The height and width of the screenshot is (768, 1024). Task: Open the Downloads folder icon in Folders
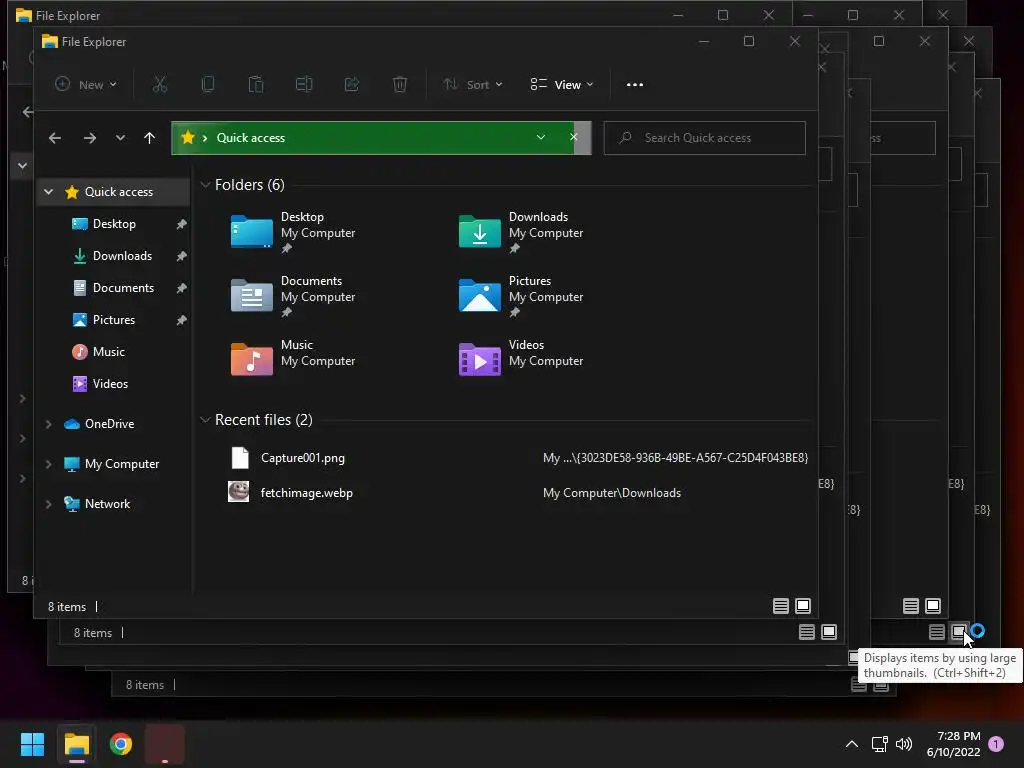point(479,232)
